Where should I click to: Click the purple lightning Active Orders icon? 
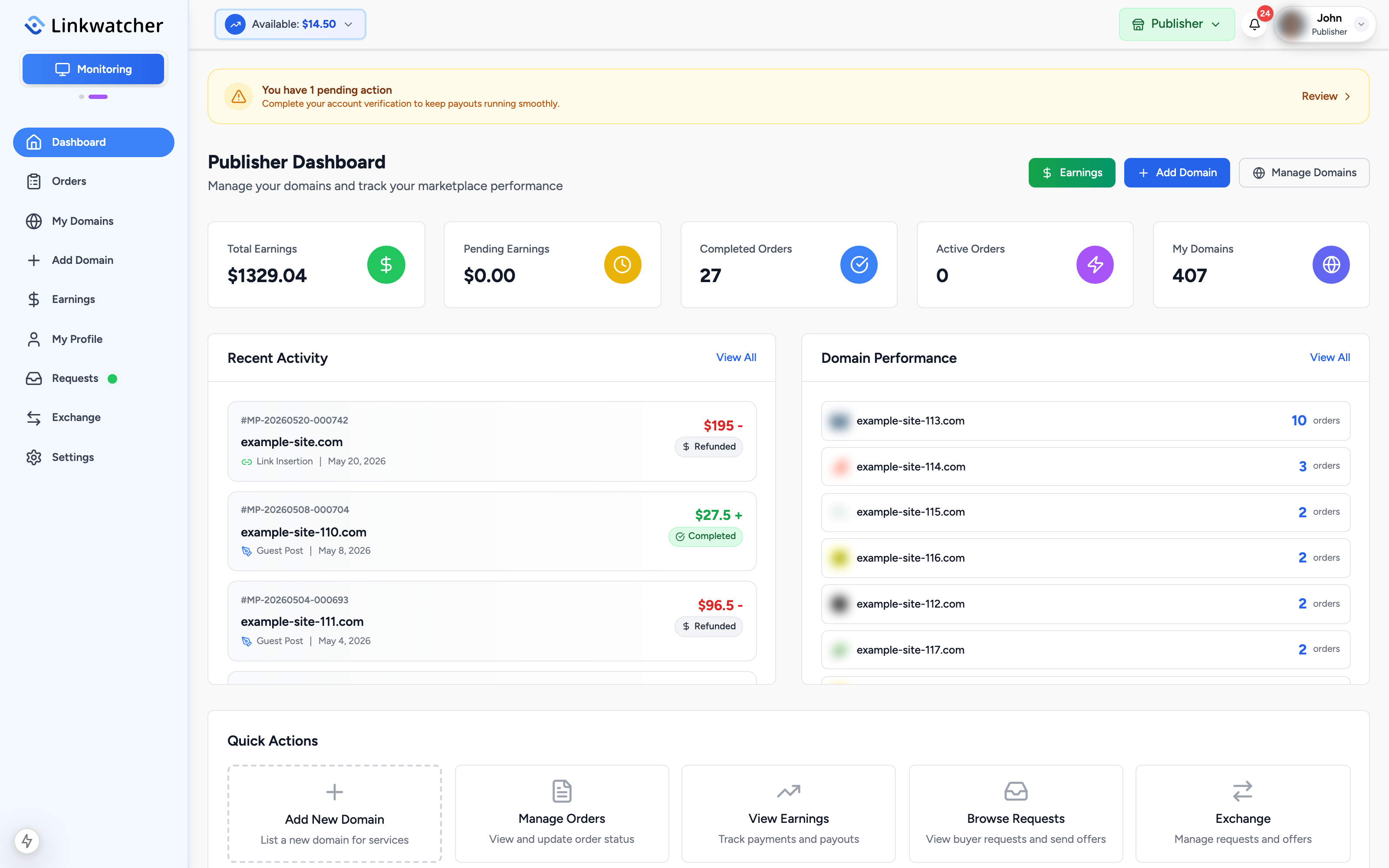pos(1095,265)
